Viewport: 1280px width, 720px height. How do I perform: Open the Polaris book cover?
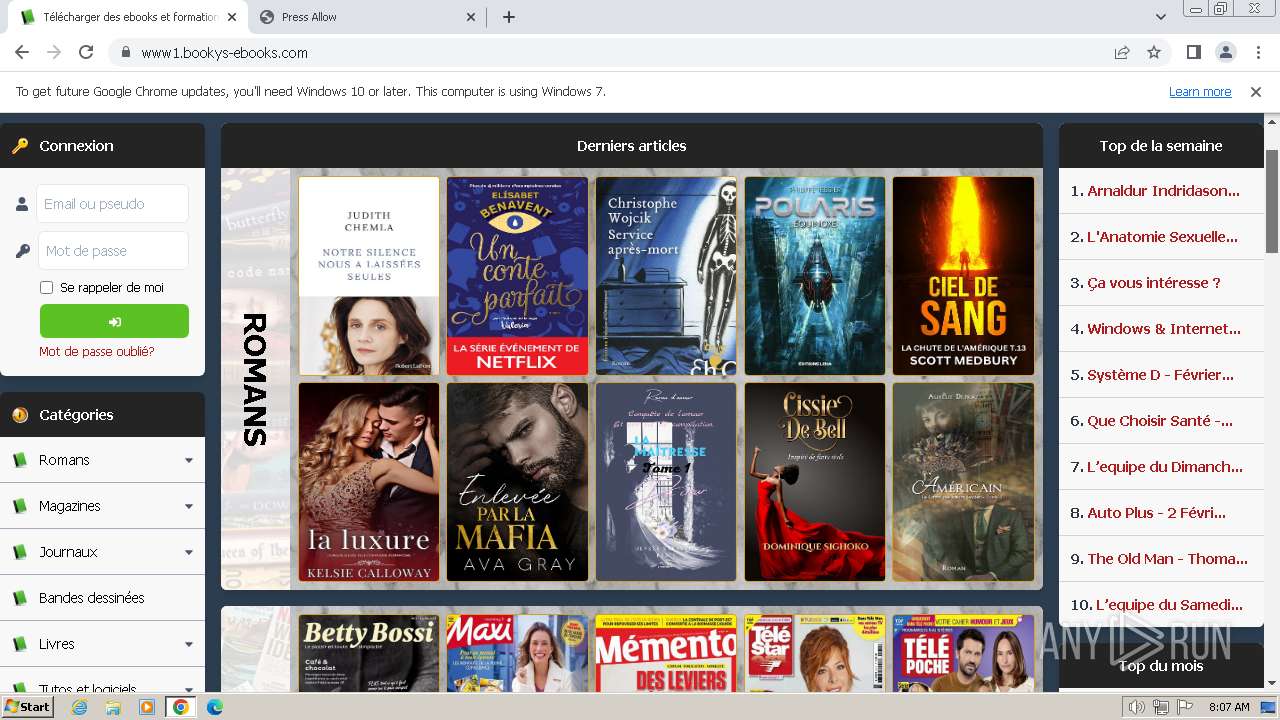[x=815, y=276]
